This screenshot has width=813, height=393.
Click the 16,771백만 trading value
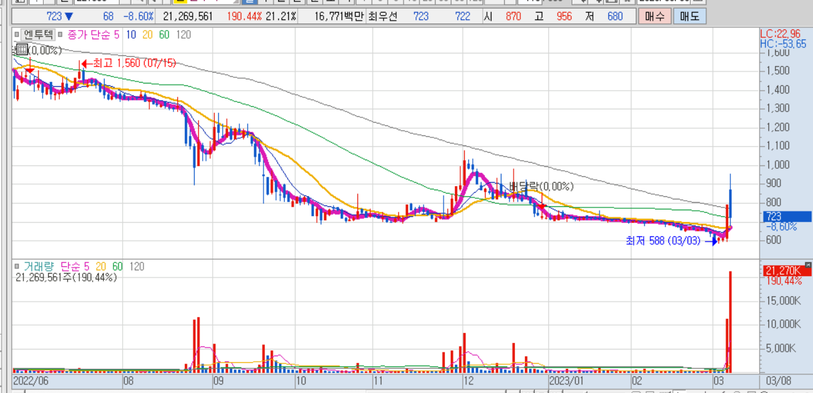pos(339,17)
